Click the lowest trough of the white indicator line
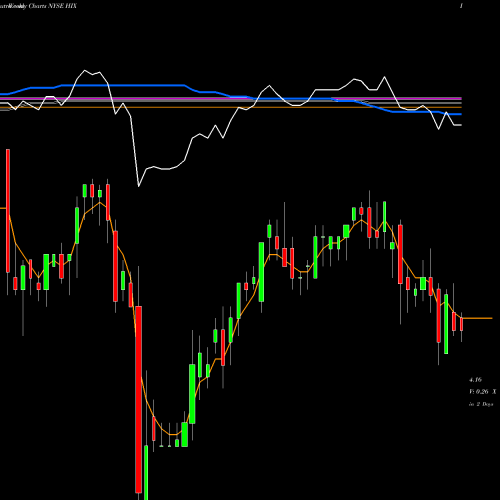The image size is (500, 500). click(139, 185)
